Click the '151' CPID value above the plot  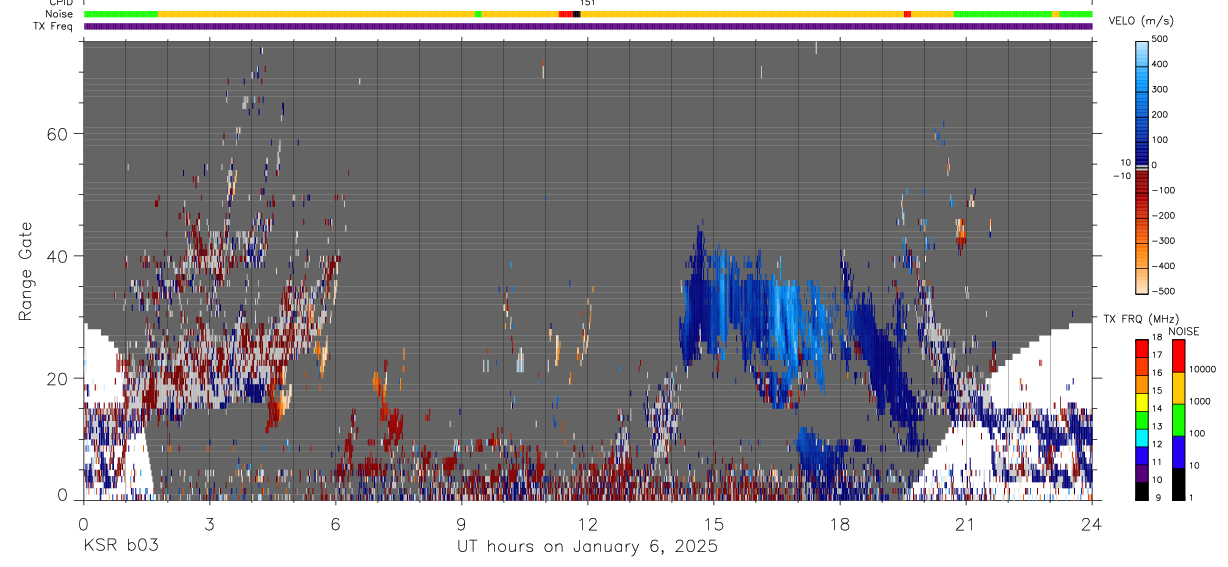click(588, 3)
